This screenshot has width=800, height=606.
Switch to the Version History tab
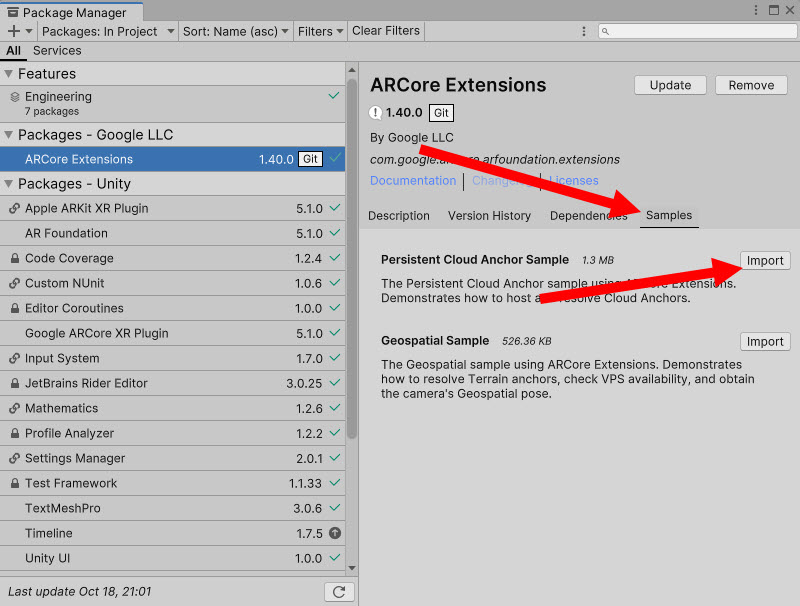coord(489,216)
